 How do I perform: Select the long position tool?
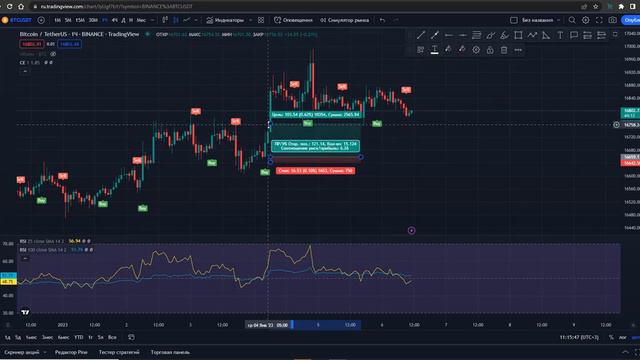click(587, 36)
